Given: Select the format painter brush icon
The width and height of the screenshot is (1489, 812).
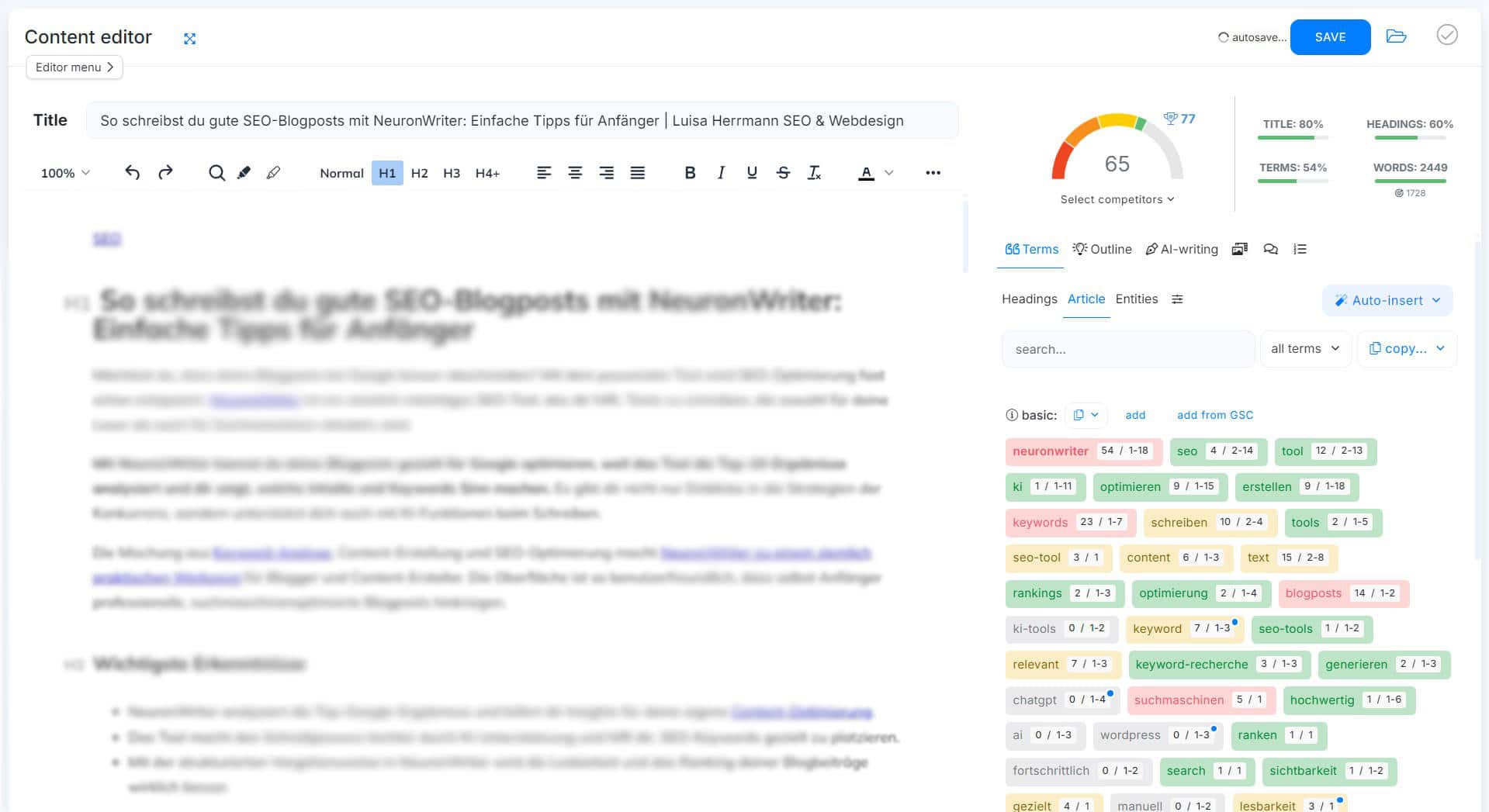Looking at the screenshot, I should coord(273,172).
